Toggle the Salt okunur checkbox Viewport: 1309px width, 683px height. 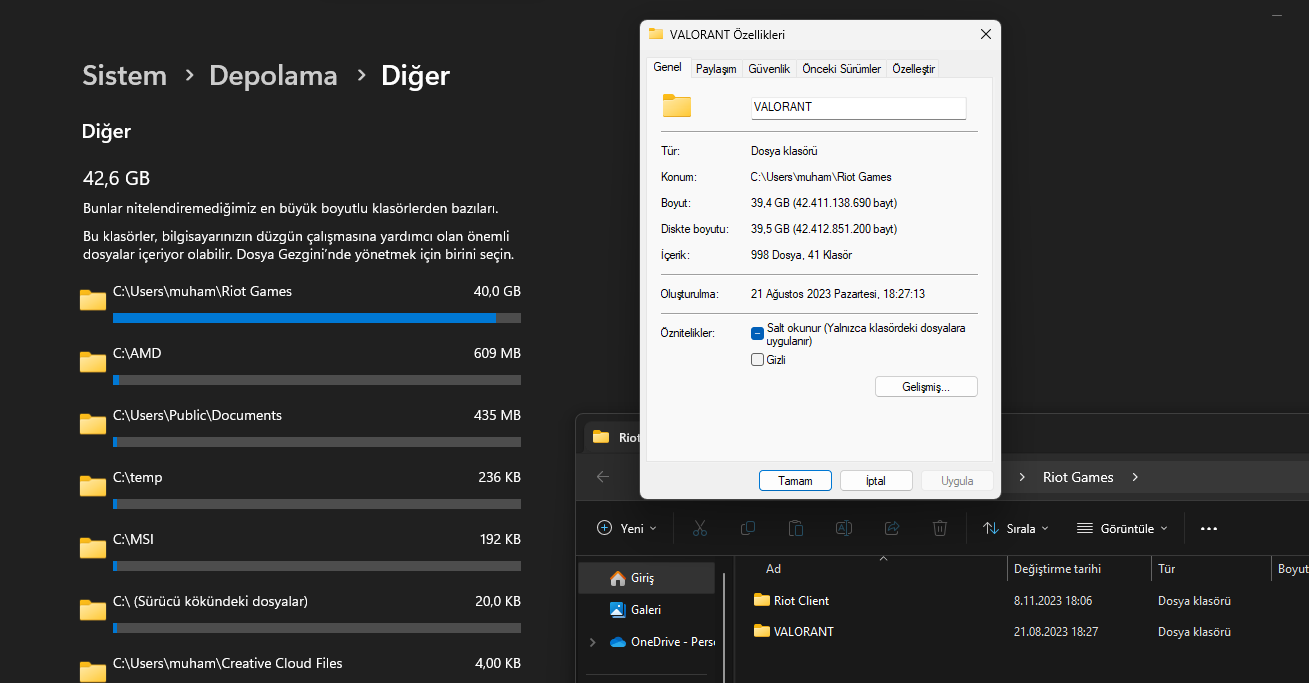coord(757,333)
